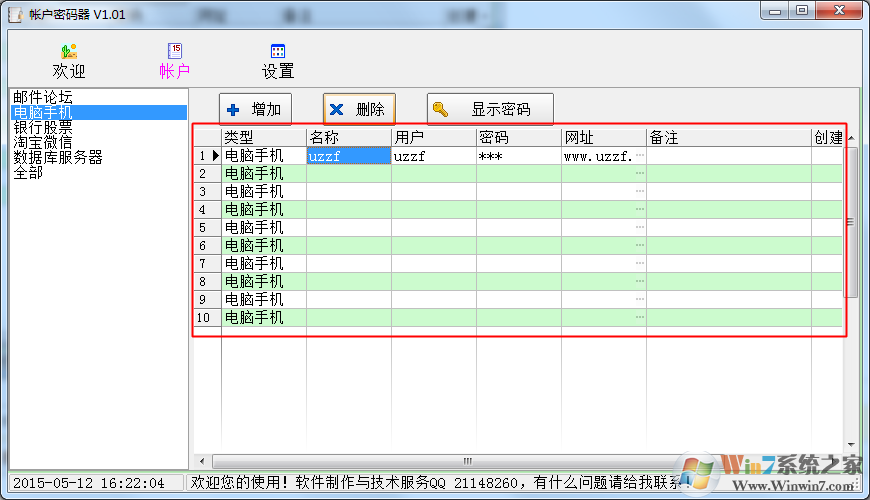
Task: Select password cell *** in row 1
Action: pos(519,155)
